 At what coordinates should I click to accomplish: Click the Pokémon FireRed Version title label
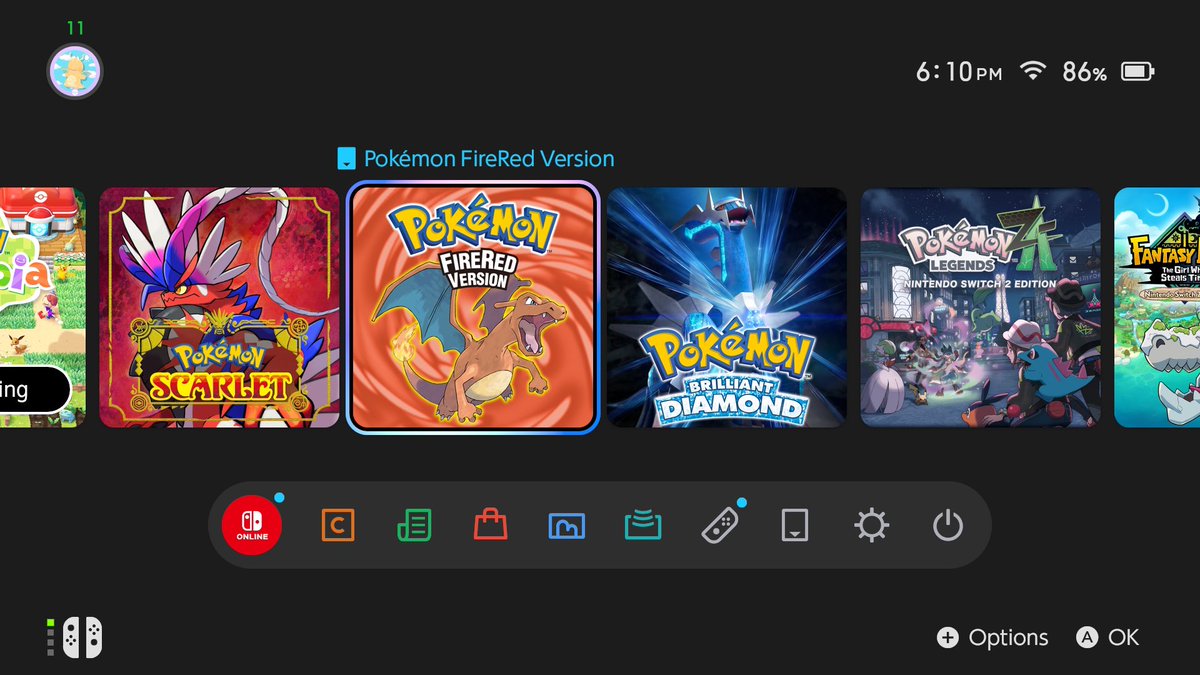coord(489,159)
